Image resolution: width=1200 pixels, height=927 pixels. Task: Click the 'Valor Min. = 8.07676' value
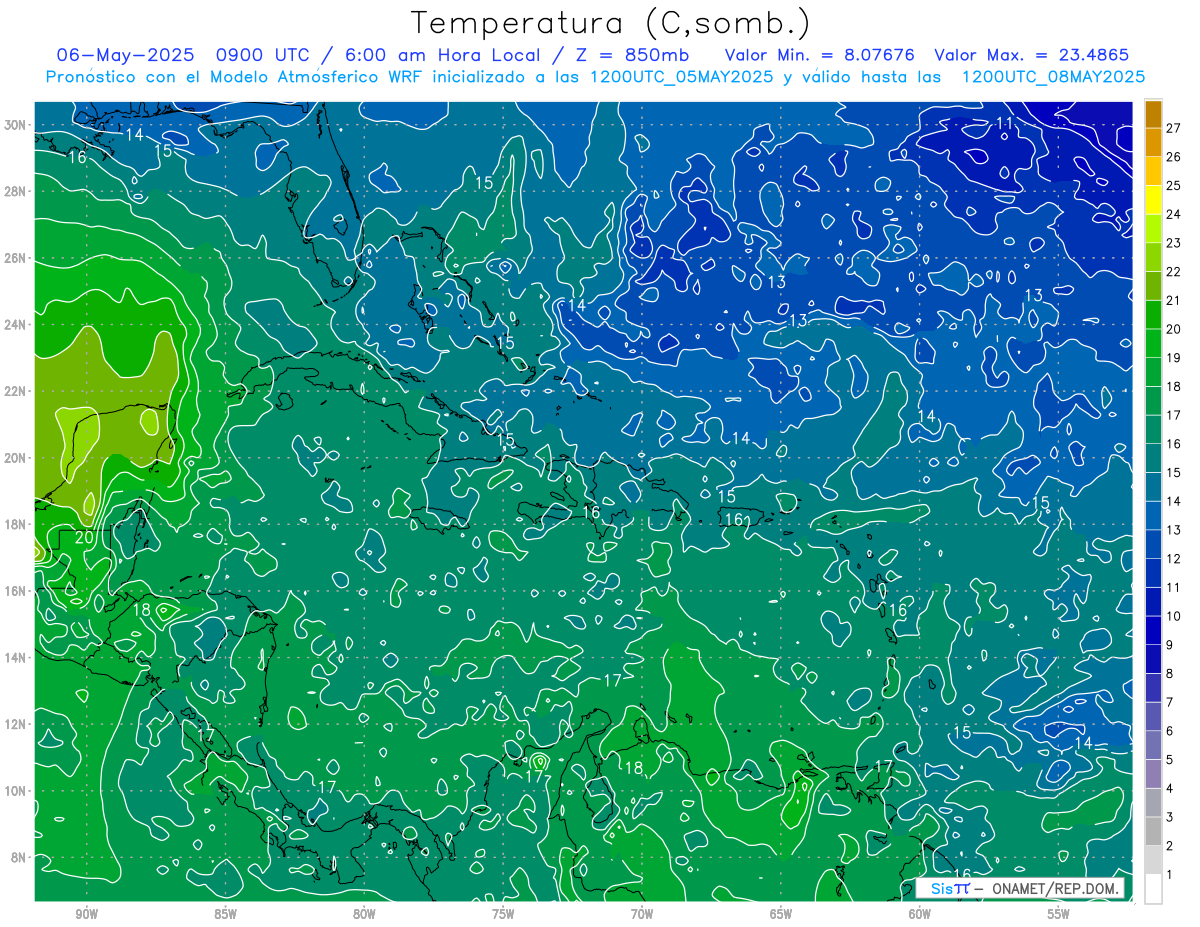820,55
